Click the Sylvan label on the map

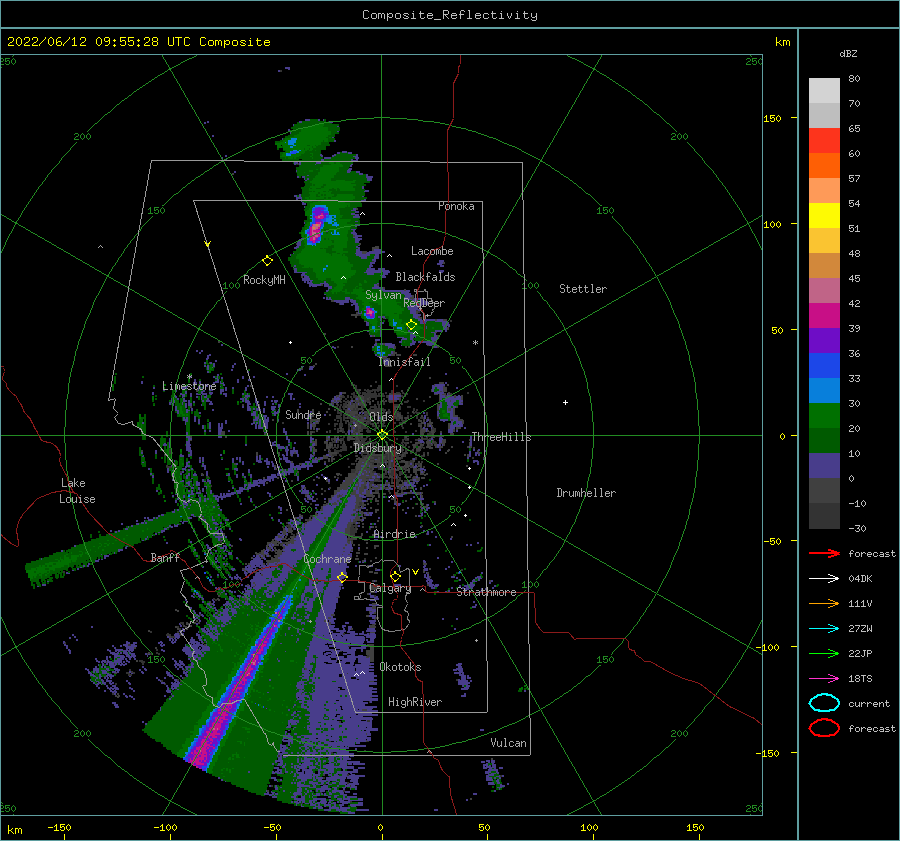tap(383, 295)
